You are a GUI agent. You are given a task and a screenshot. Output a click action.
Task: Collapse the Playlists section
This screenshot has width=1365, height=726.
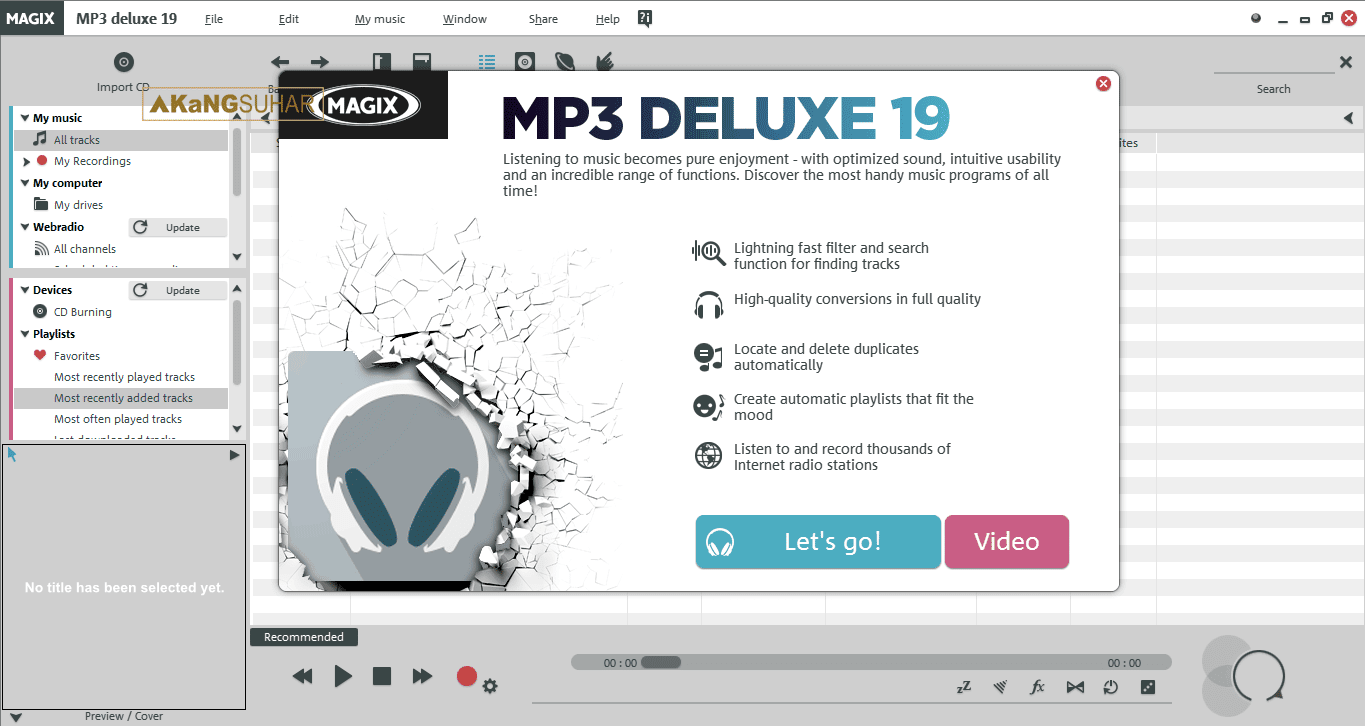tap(25, 334)
